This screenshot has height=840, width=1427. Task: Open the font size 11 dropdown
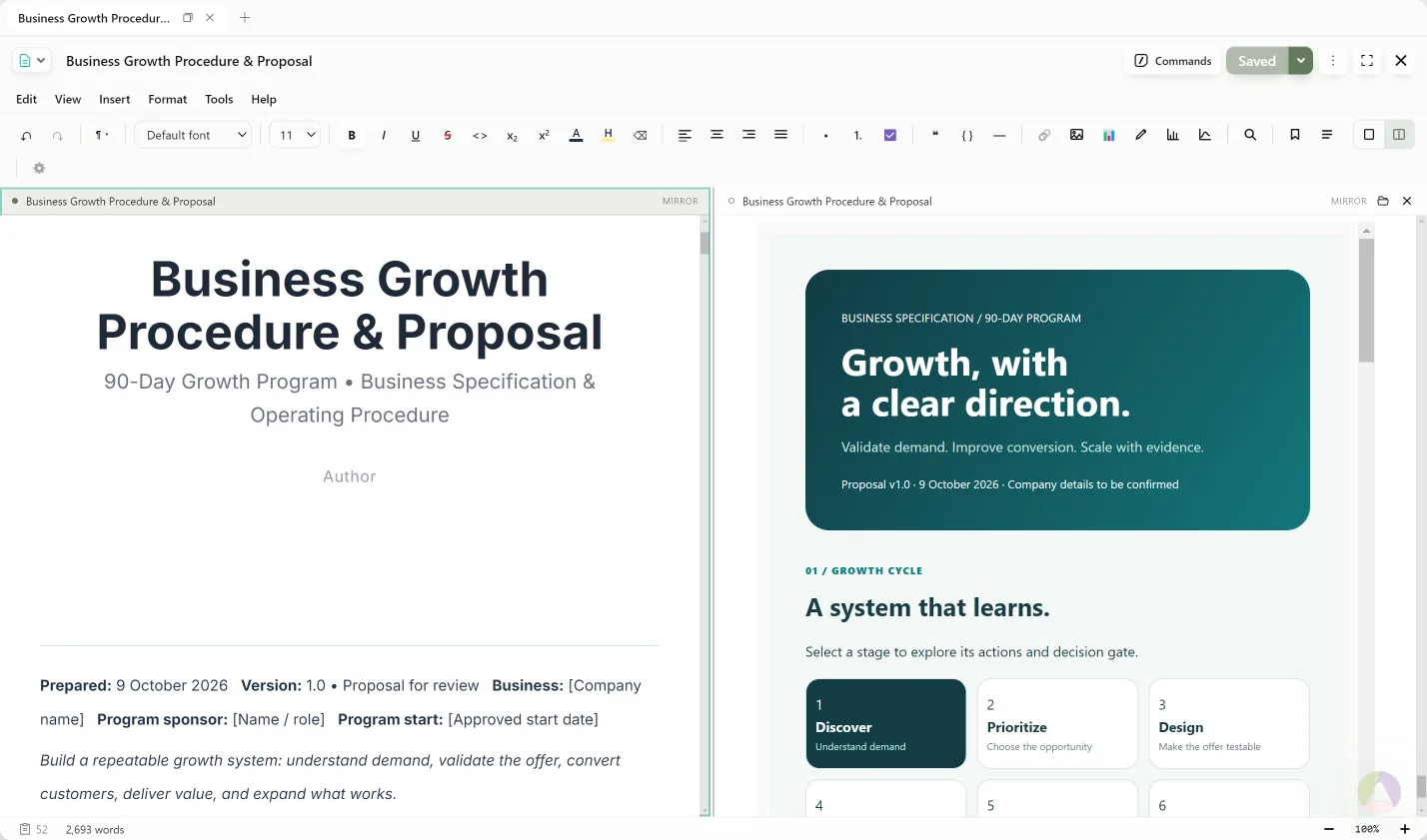point(295,135)
